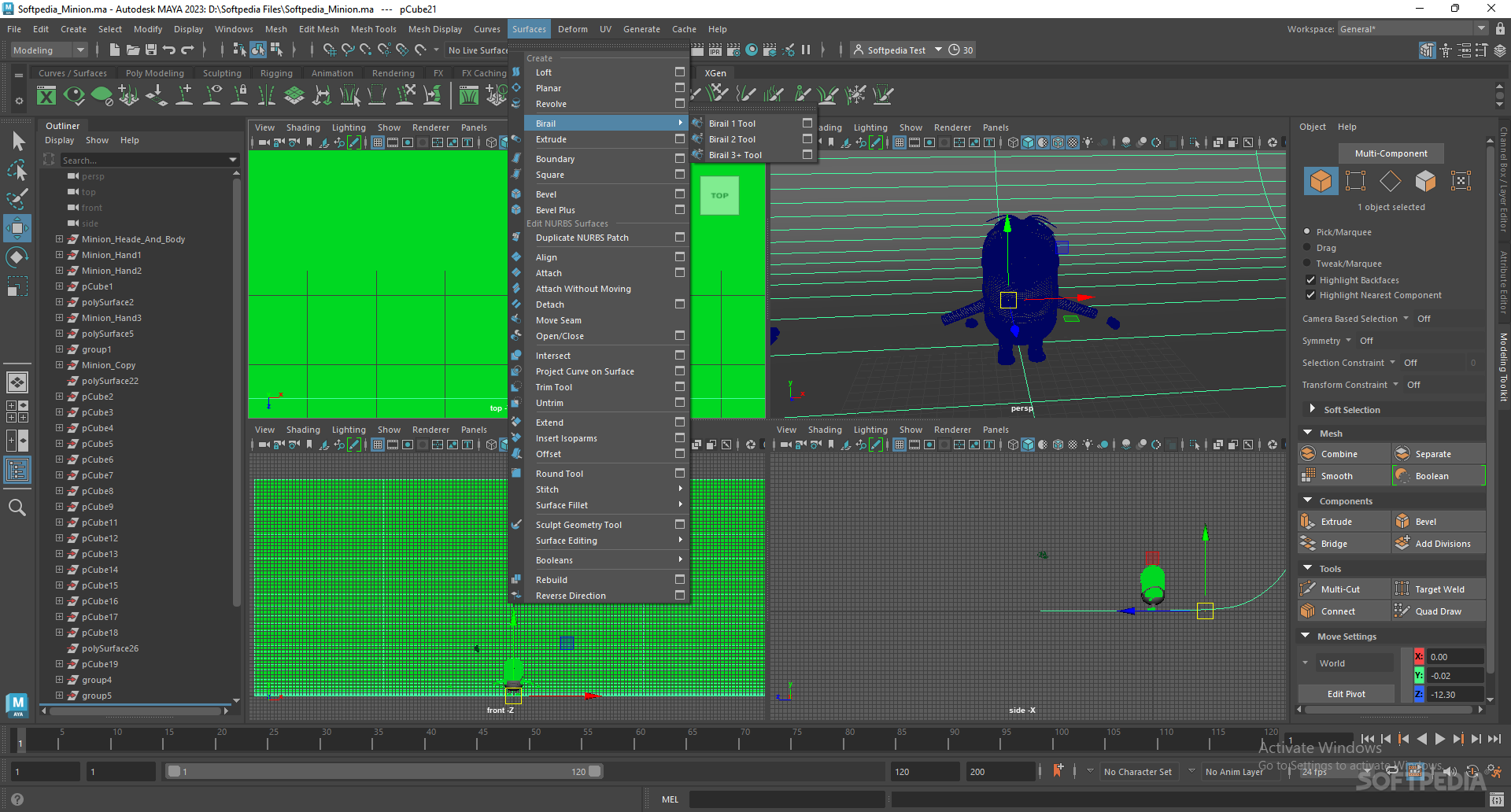Click Quad Draw tool icon
The height and width of the screenshot is (812, 1511).
point(1402,611)
